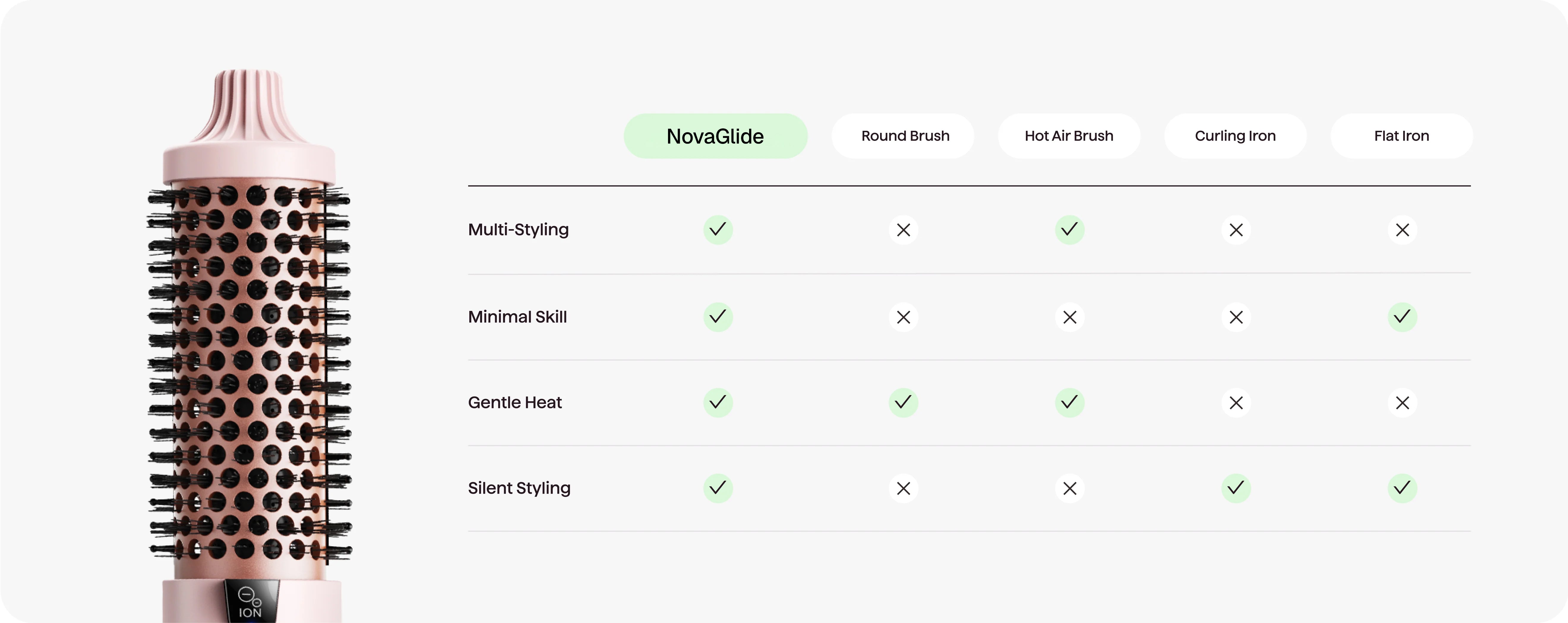Viewport: 1568px width, 623px height.
Task: Click the Gentle Heat row label
Action: click(514, 402)
